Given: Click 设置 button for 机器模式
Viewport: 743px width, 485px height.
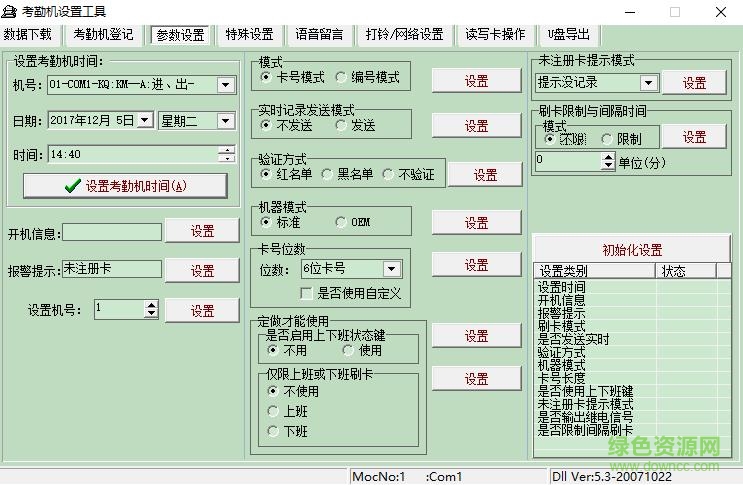Looking at the screenshot, I should click(476, 223).
